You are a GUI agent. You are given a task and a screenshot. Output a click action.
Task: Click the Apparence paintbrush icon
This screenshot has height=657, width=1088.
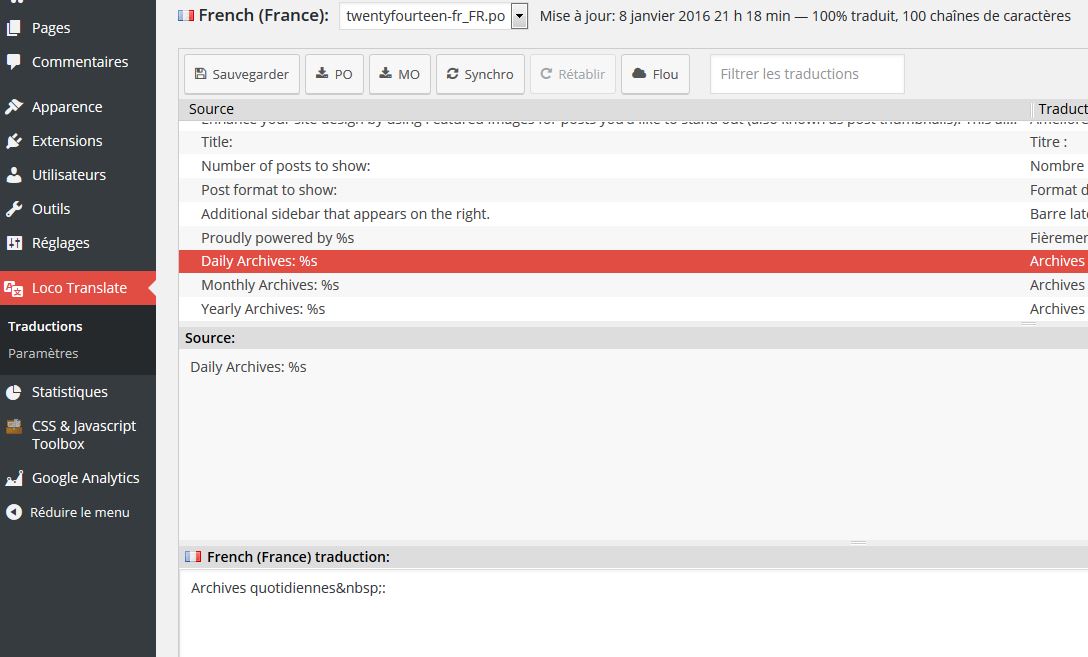(13, 107)
